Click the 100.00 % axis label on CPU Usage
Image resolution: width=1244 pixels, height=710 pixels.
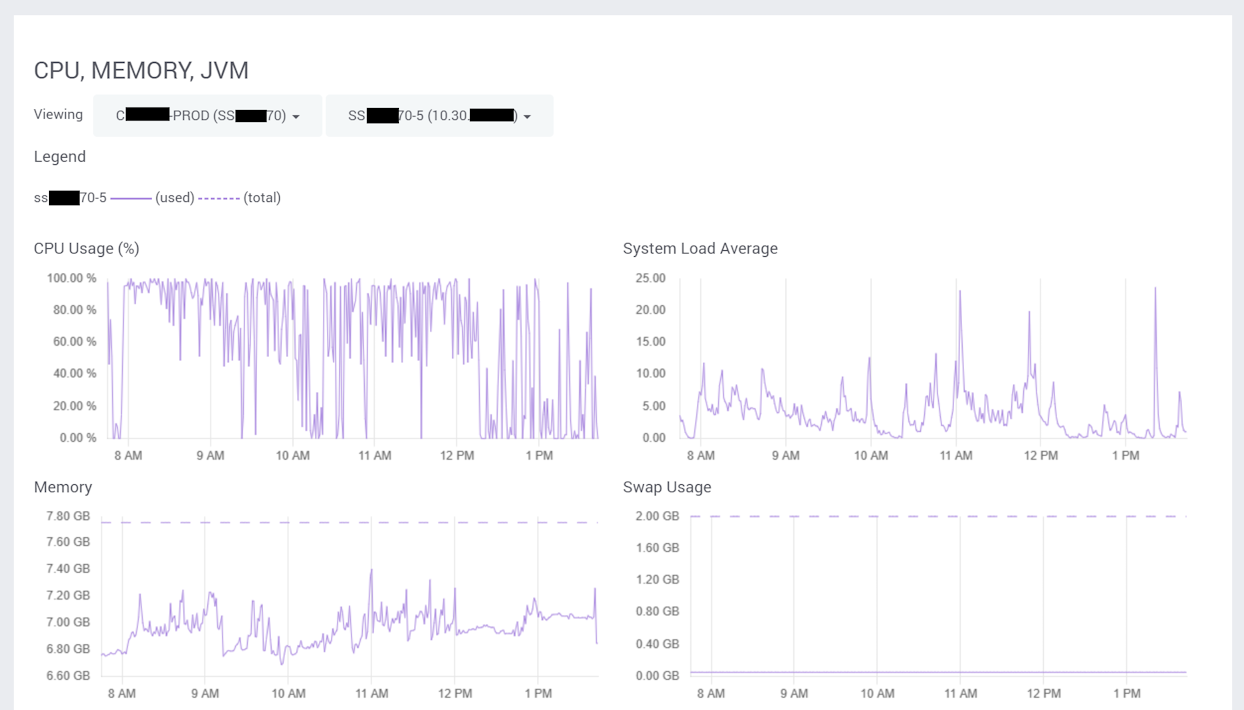point(74,279)
